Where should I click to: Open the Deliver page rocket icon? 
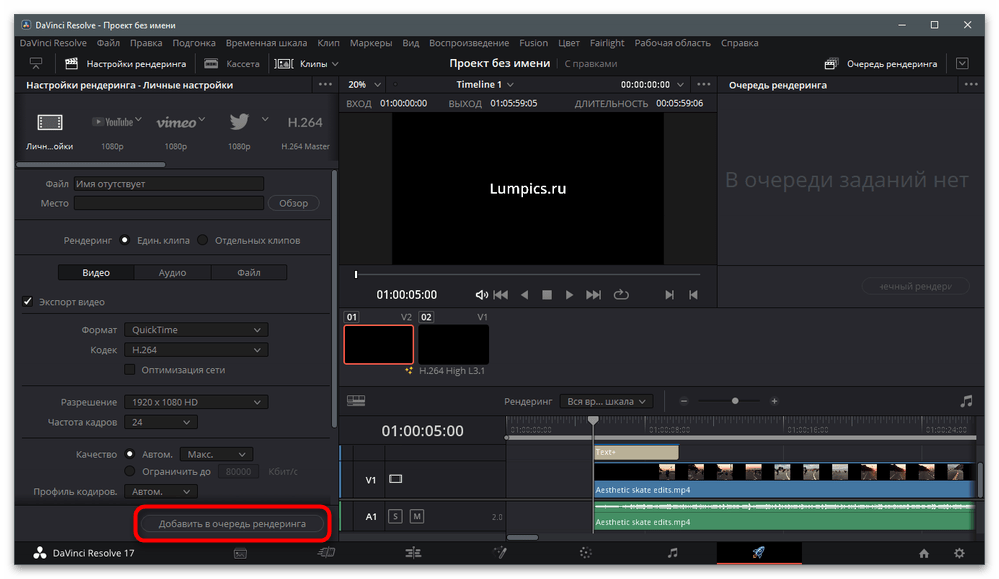(x=758, y=552)
